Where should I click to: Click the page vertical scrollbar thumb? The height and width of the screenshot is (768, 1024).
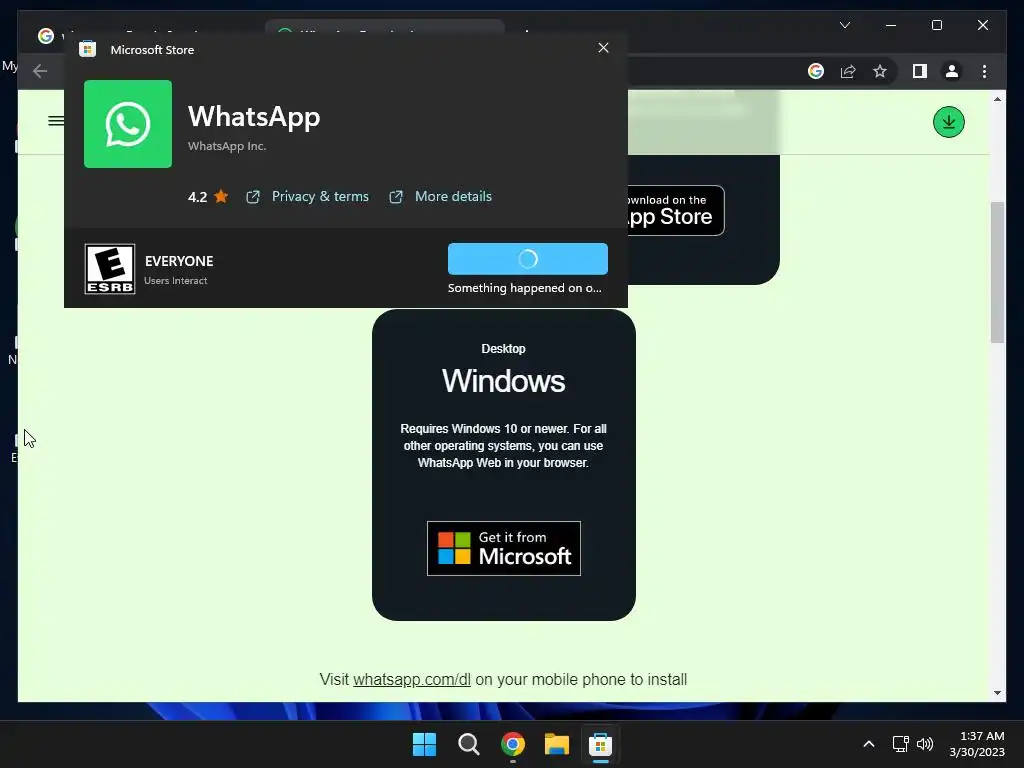(x=997, y=272)
